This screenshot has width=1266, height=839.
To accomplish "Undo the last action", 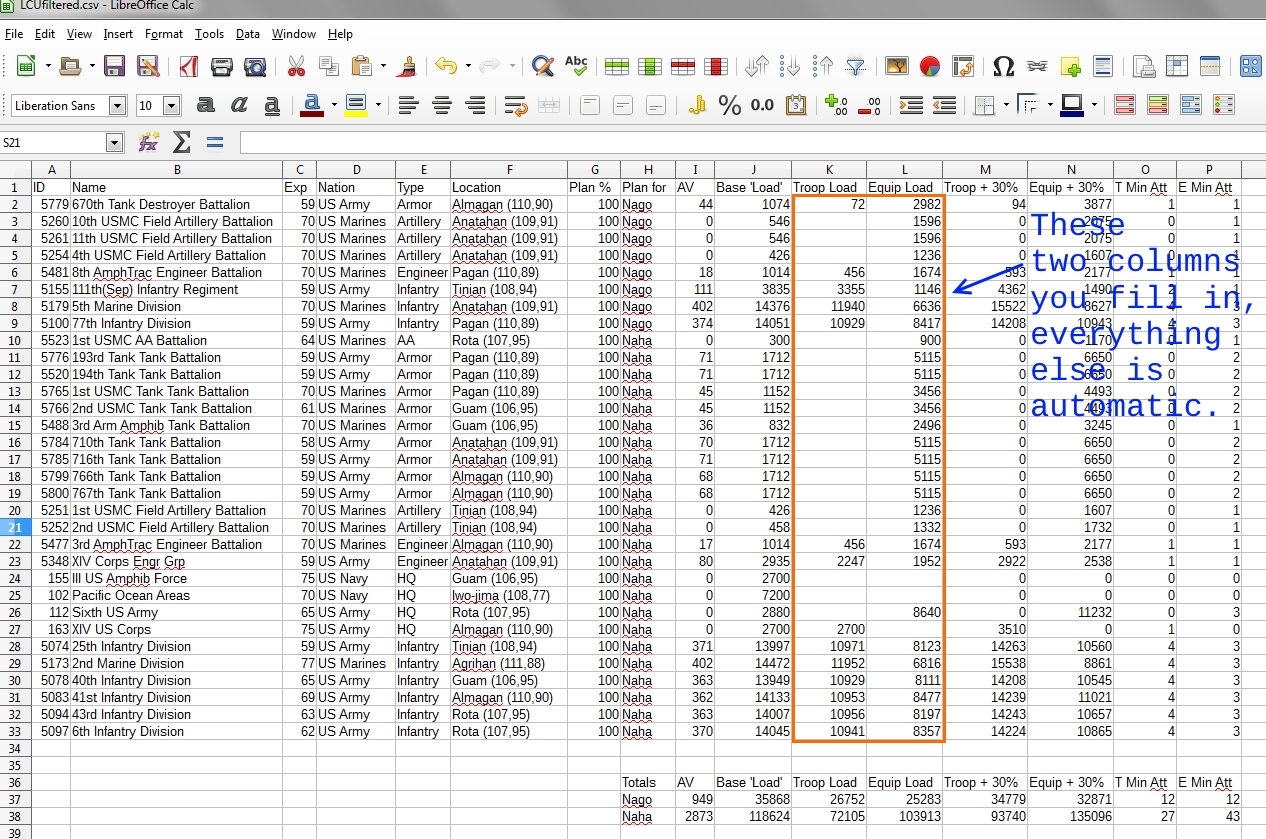I will (x=446, y=67).
